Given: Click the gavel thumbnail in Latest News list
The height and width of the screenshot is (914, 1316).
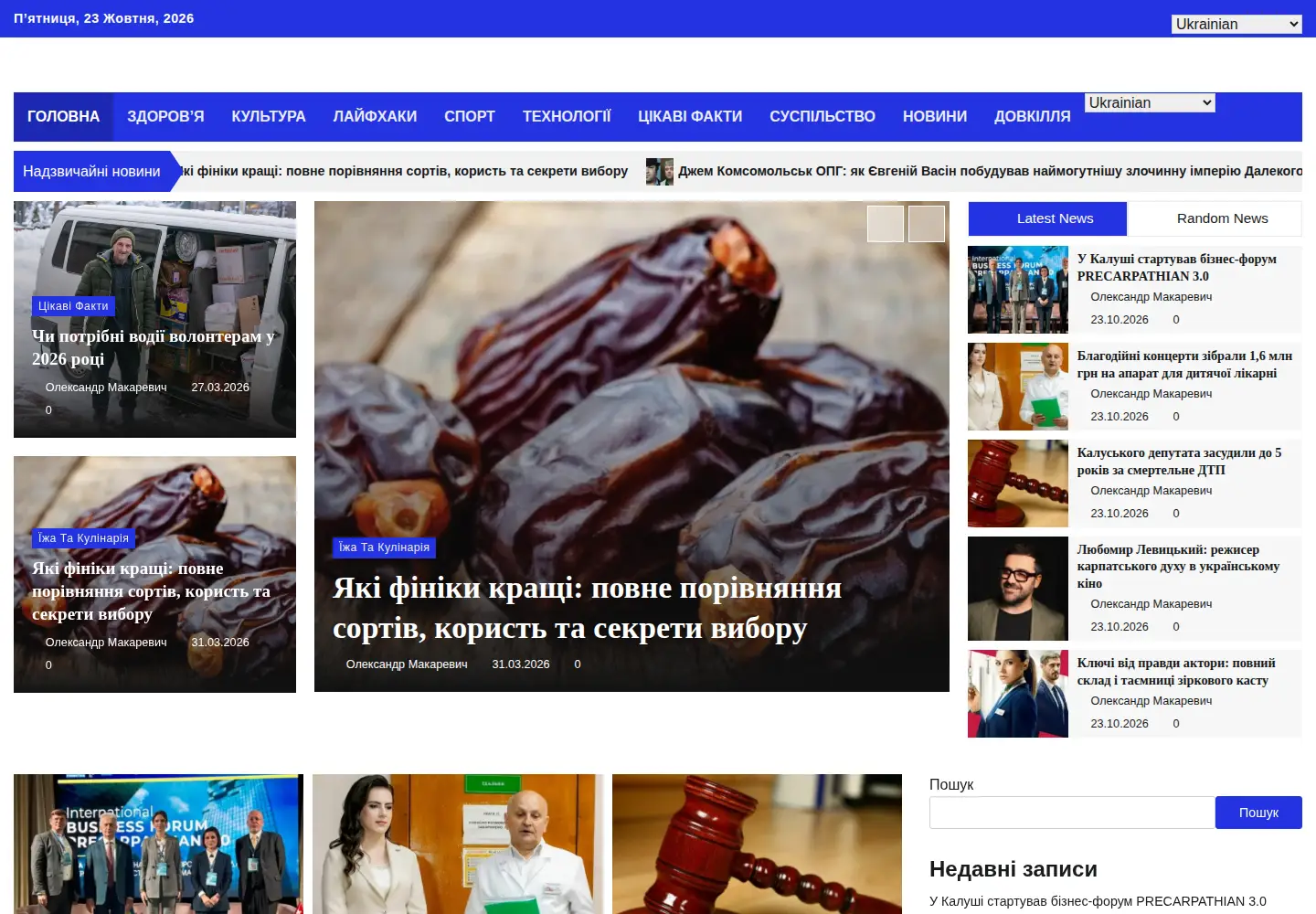Looking at the screenshot, I should coord(1018,484).
